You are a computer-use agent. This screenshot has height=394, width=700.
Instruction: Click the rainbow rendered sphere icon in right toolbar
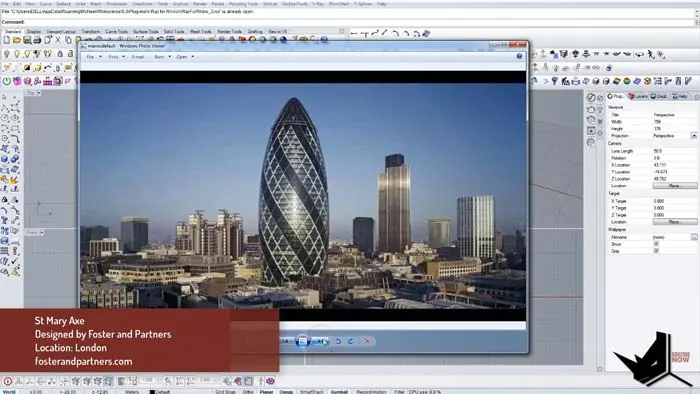627,81
